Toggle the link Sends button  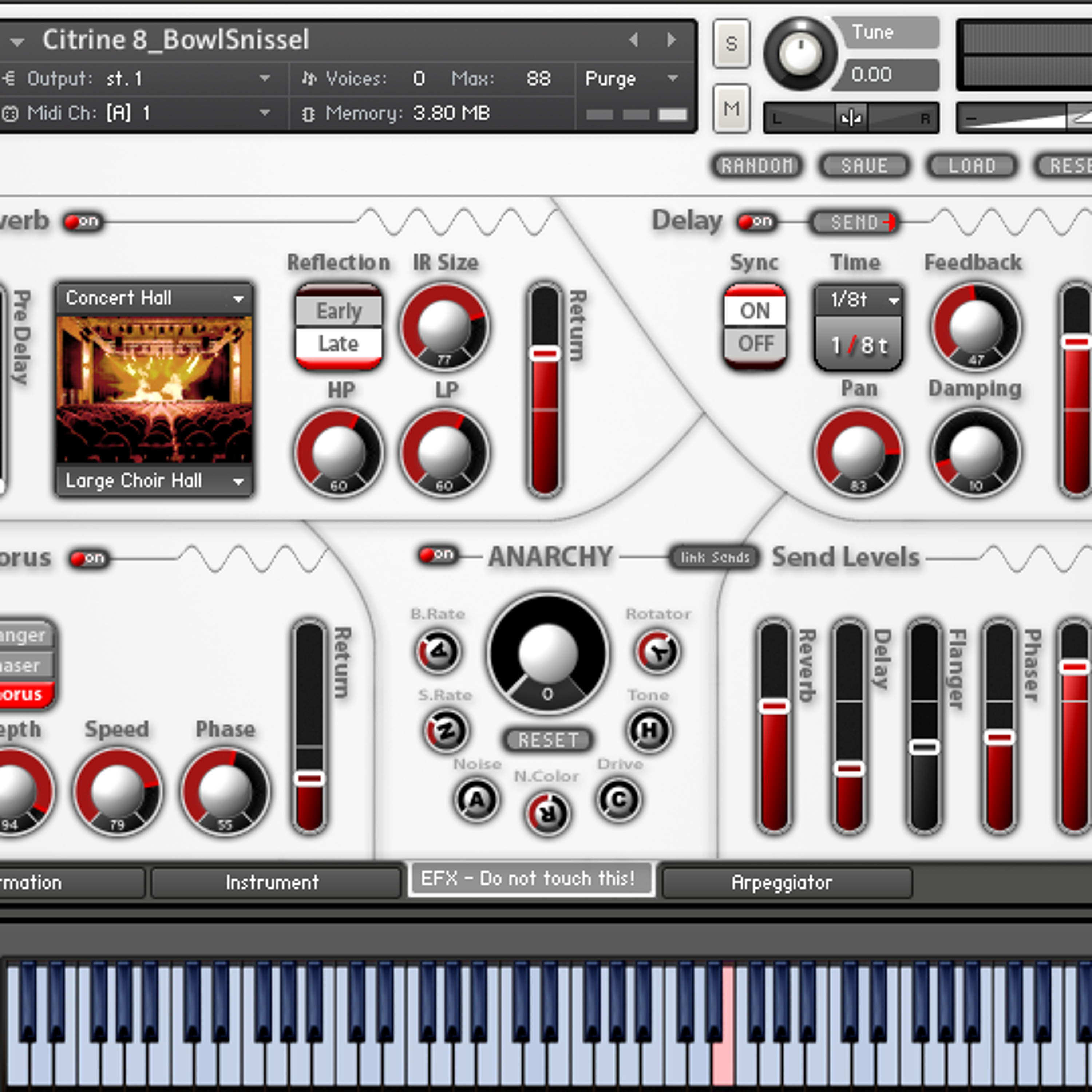click(x=715, y=557)
